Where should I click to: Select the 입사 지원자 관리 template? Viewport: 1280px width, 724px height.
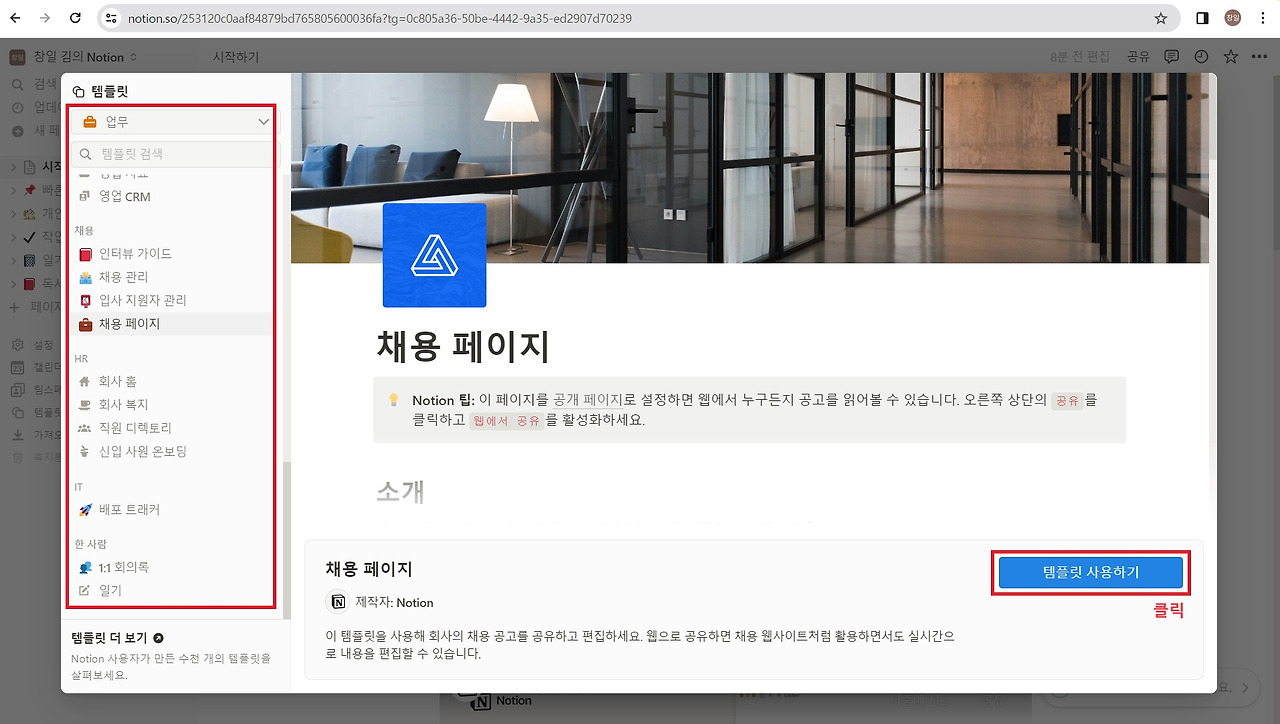(x=174, y=300)
